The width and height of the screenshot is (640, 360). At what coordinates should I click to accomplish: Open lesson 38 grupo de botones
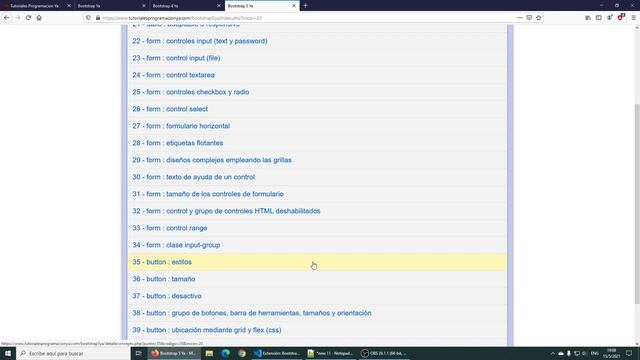[x=252, y=313]
